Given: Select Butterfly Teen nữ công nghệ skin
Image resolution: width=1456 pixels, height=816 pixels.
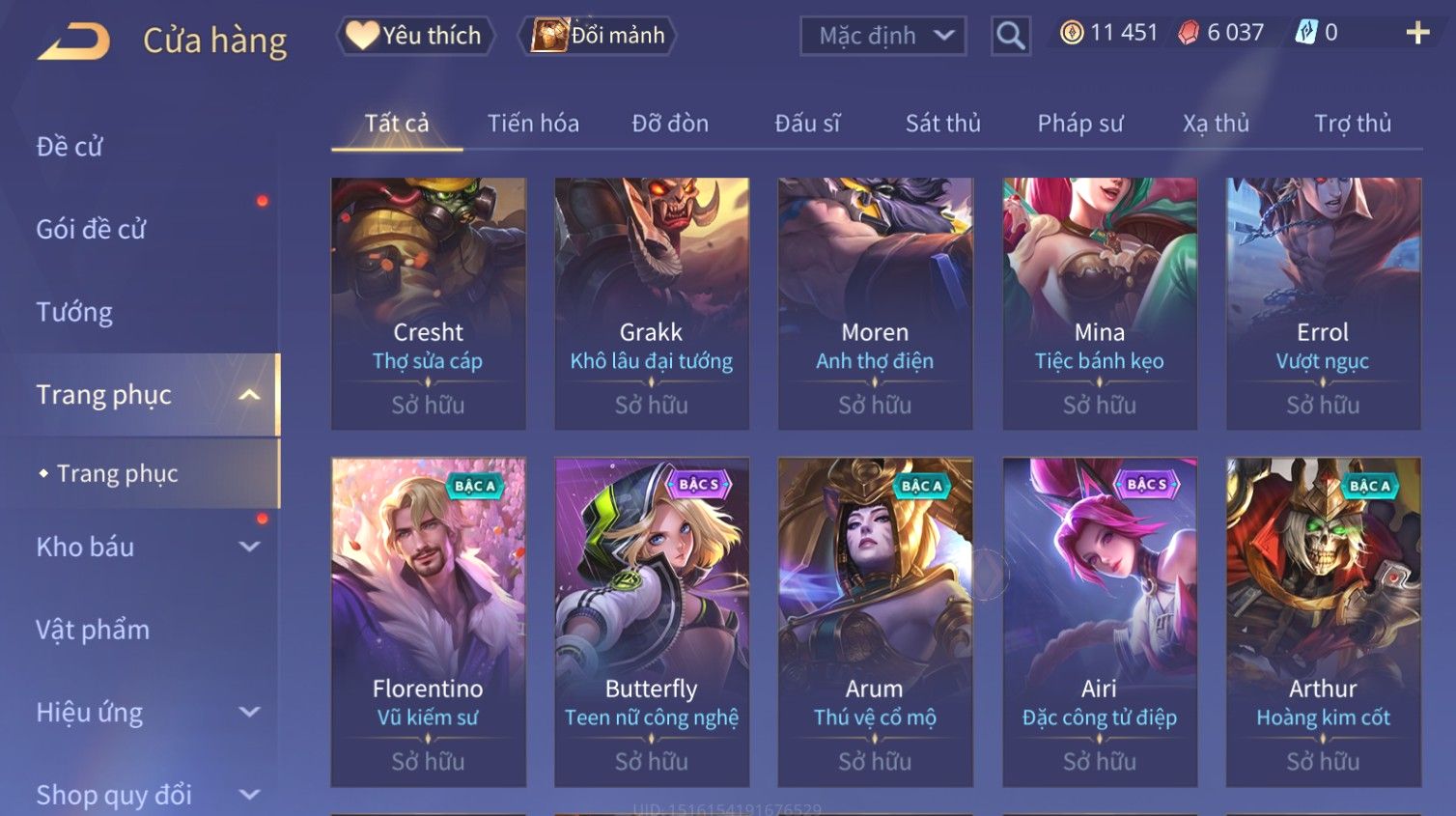Looking at the screenshot, I should pos(652,622).
